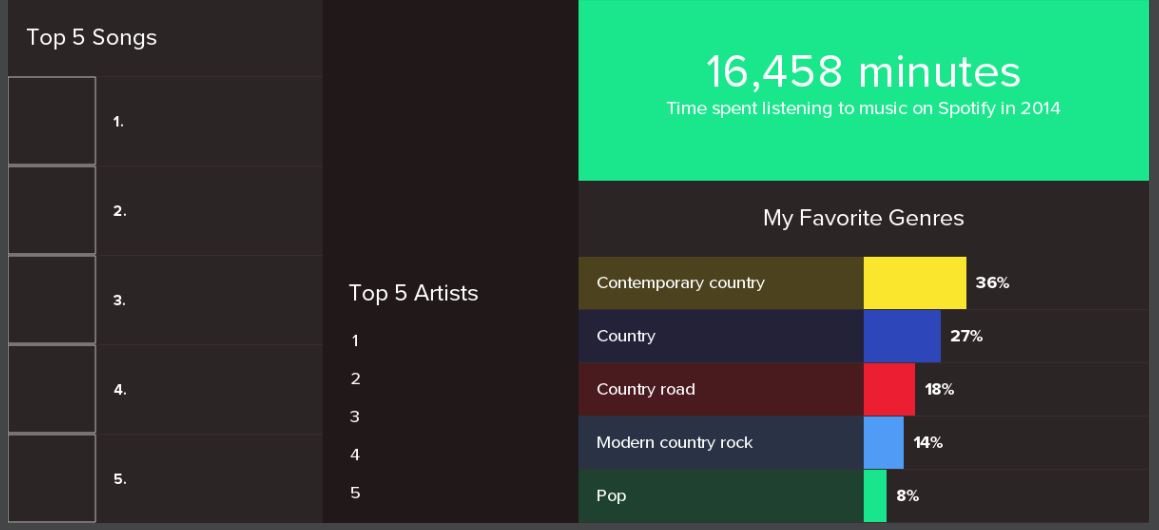Select the Country genre label
Viewport: 1159px width, 530px height.
pos(626,336)
